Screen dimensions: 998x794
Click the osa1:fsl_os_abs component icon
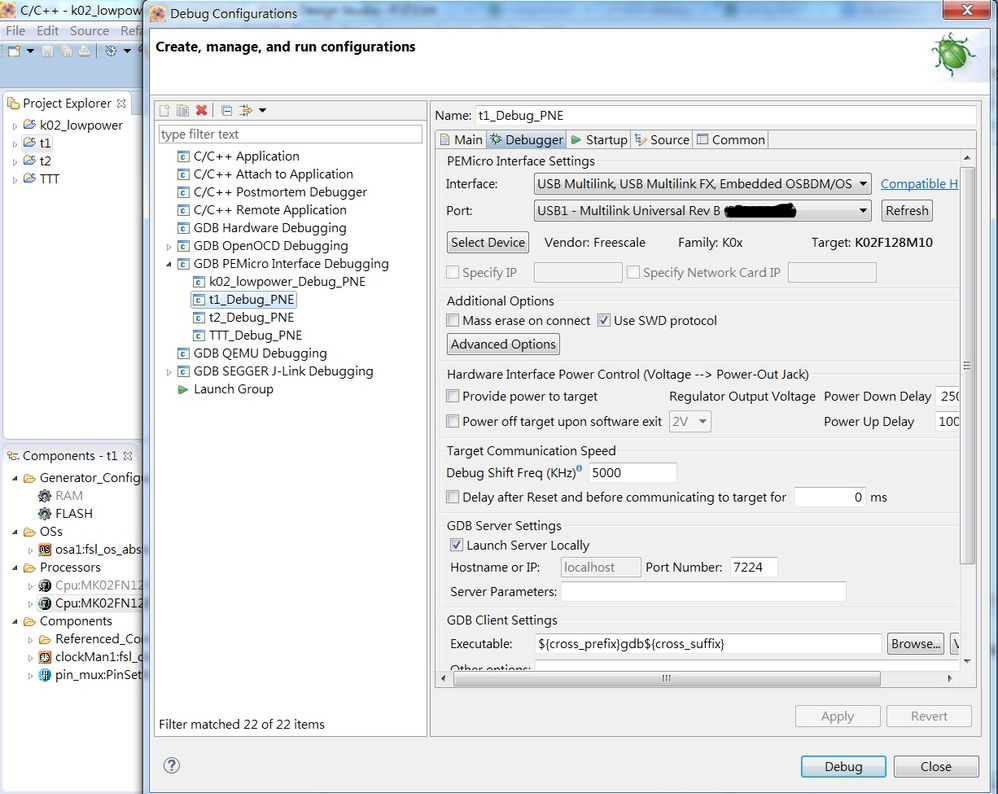point(45,549)
